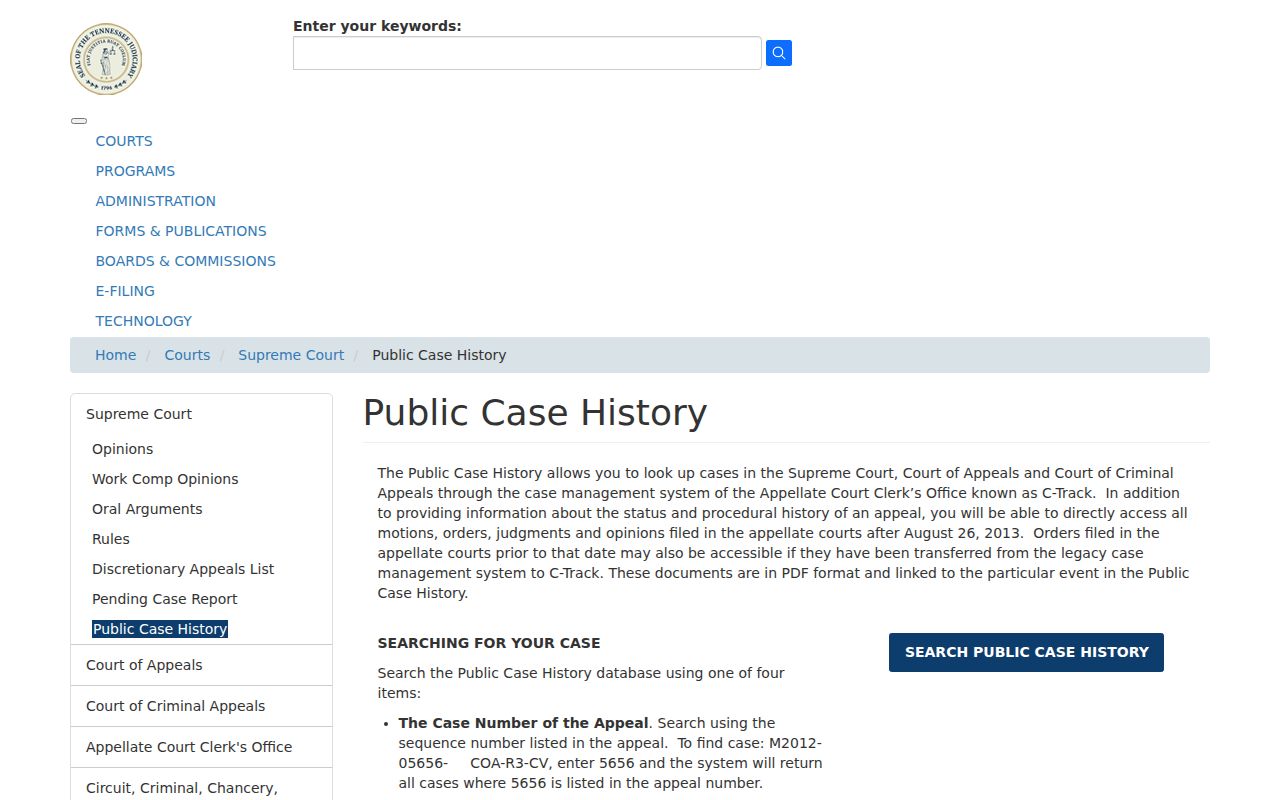Focus the keywords search input field
Screen dimensions: 1280x800
[x=527, y=53]
